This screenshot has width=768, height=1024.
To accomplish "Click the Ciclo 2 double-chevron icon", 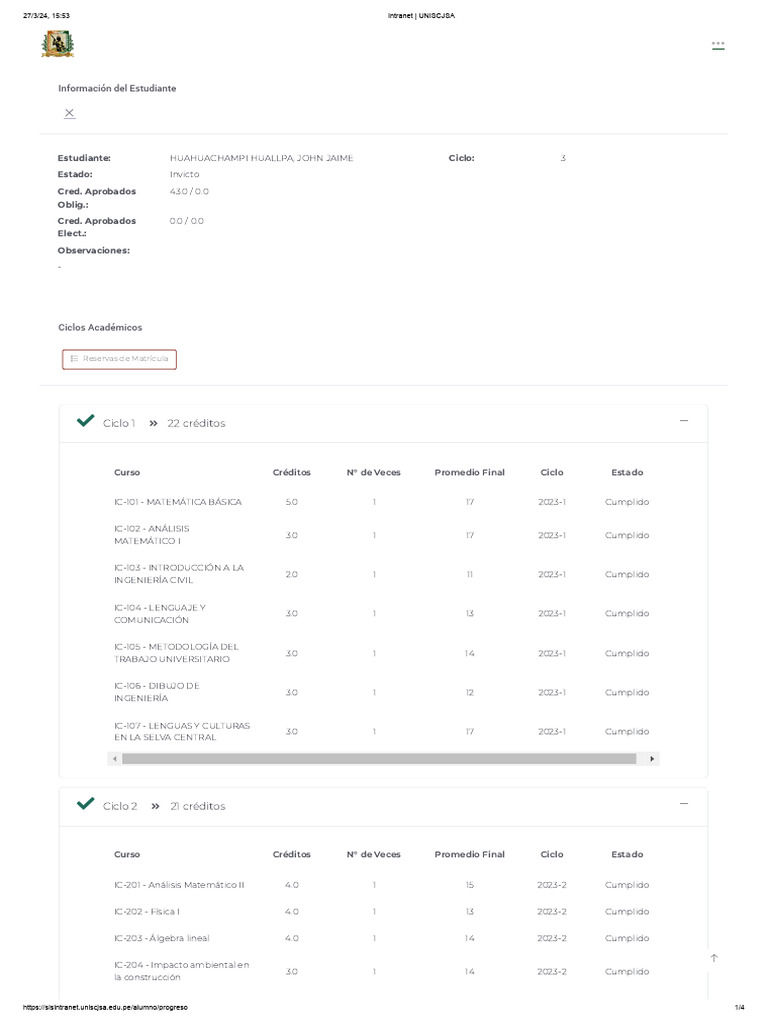I will point(155,806).
